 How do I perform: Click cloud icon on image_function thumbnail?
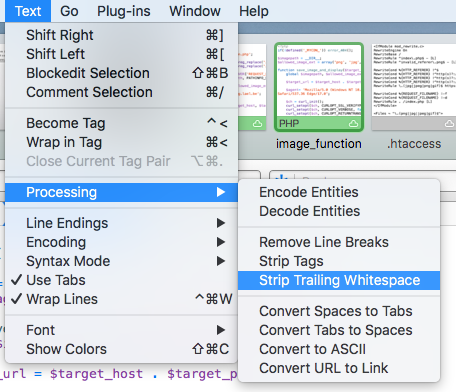pos(353,124)
